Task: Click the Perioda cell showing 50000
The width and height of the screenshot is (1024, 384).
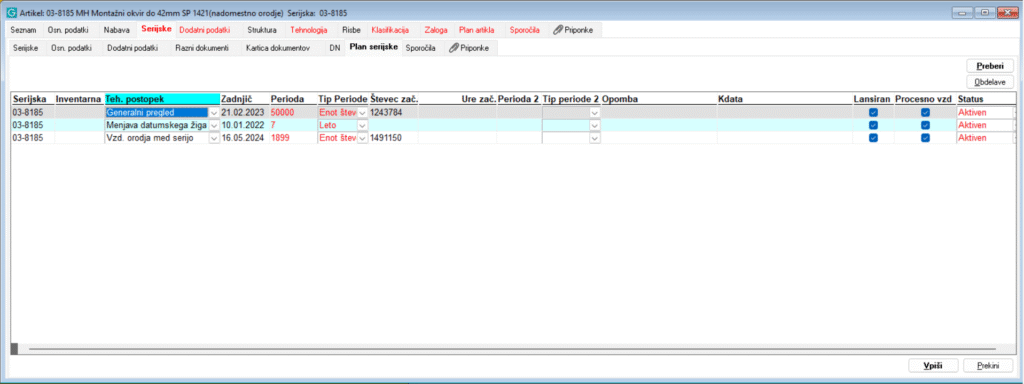Action: tap(293, 112)
